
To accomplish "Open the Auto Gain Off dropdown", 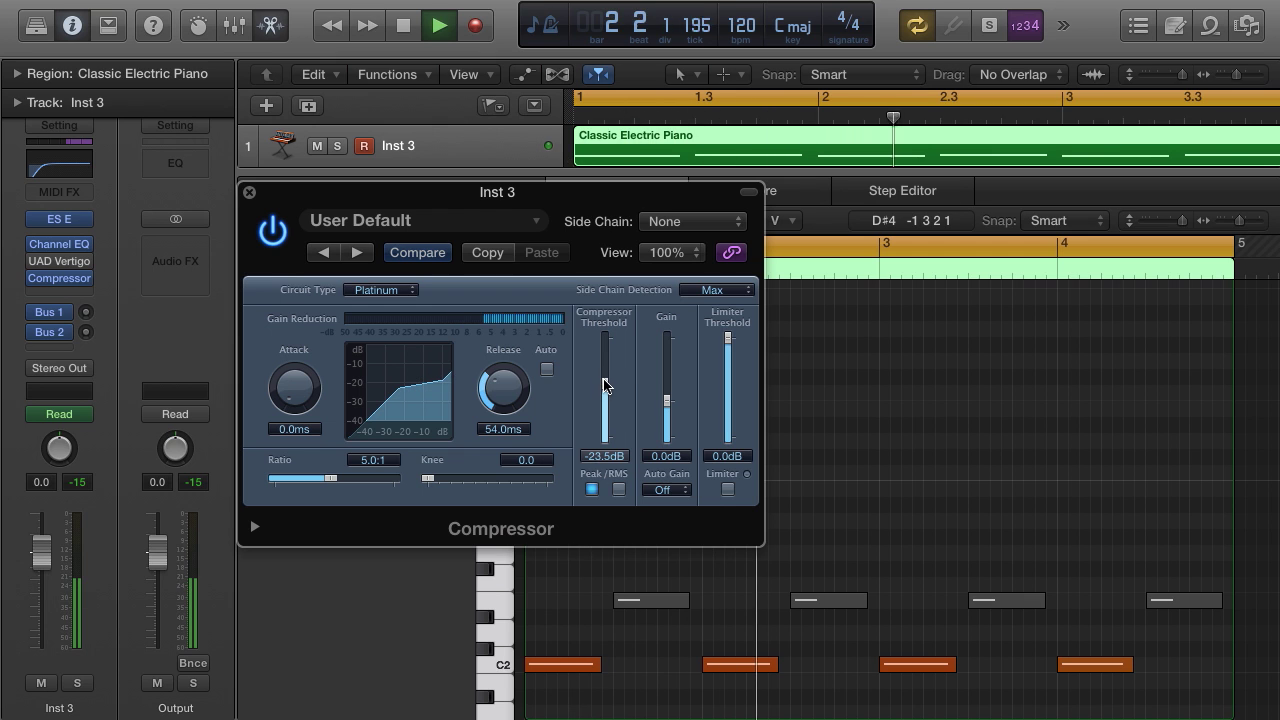I will [x=667, y=490].
